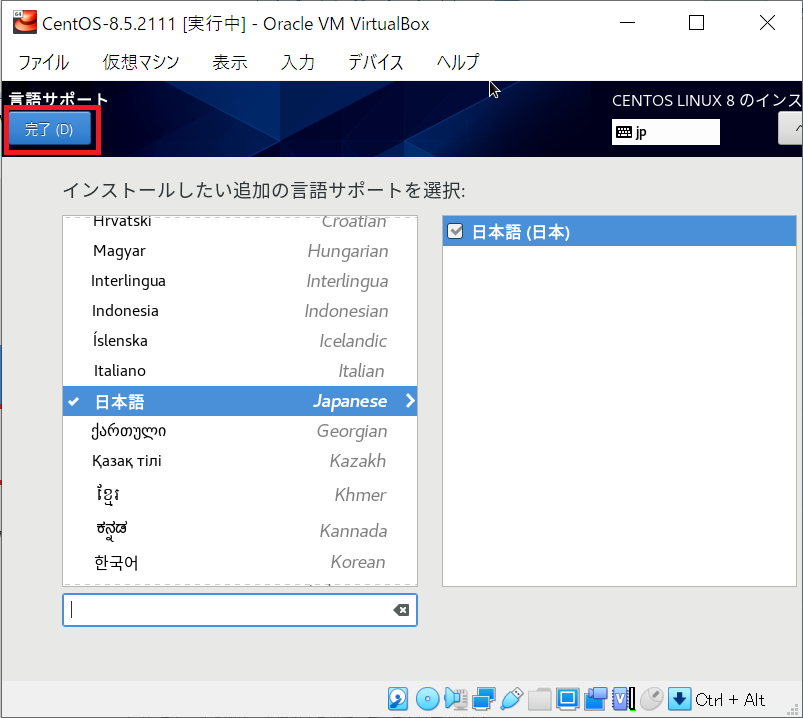Screen dimensions: 803x718
Task: Click the Ctrl + Alt host key label
Action: [729, 700]
